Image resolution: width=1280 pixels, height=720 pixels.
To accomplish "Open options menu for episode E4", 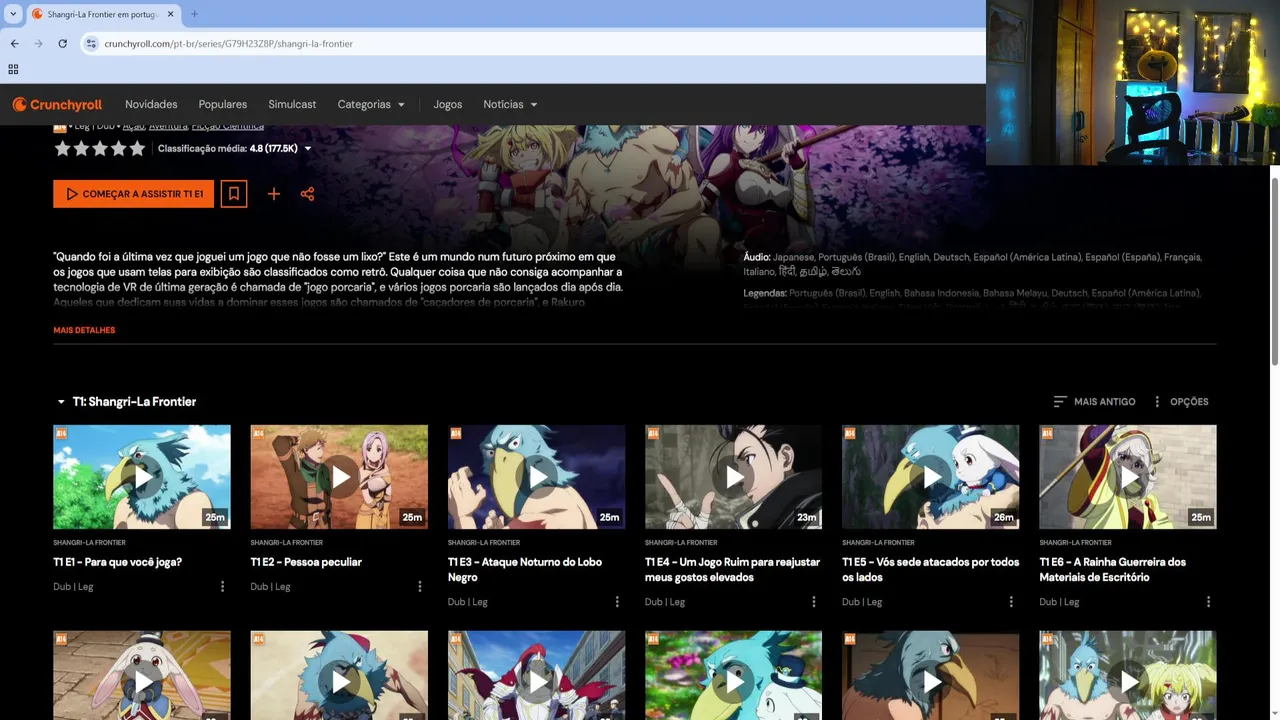I will (x=814, y=602).
